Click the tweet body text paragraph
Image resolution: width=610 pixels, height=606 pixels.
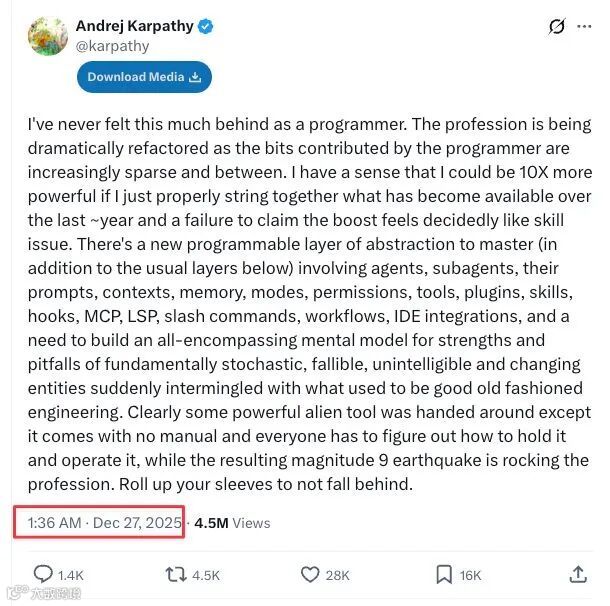(x=310, y=304)
